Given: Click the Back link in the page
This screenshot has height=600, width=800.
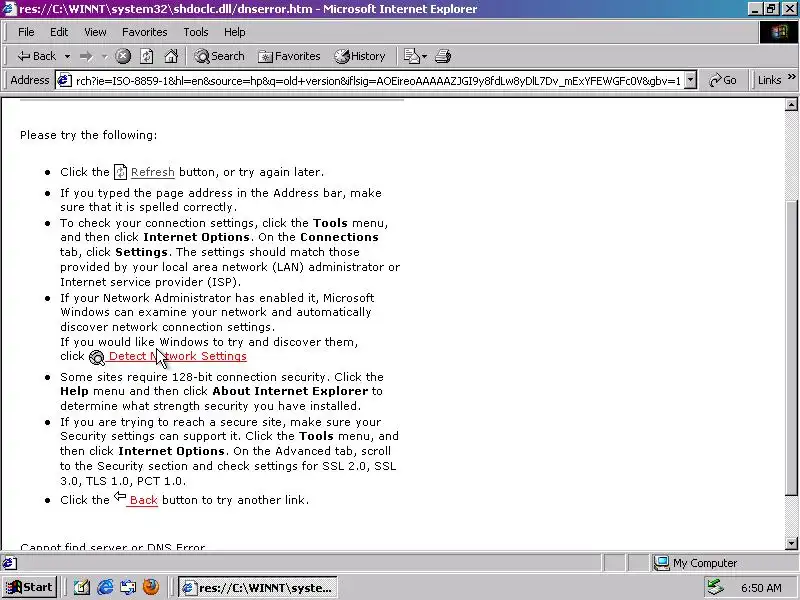Looking at the screenshot, I should (x=143, y=500).
